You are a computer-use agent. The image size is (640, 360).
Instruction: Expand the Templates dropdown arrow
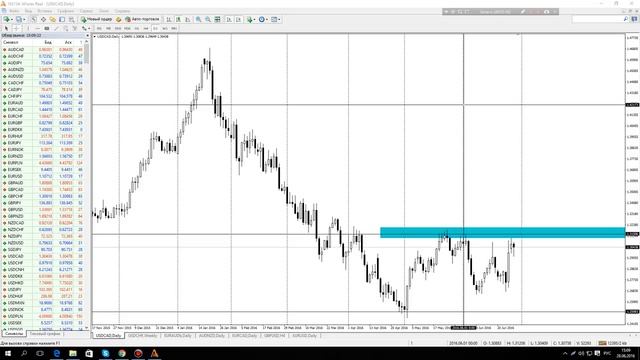coord(279,19)
